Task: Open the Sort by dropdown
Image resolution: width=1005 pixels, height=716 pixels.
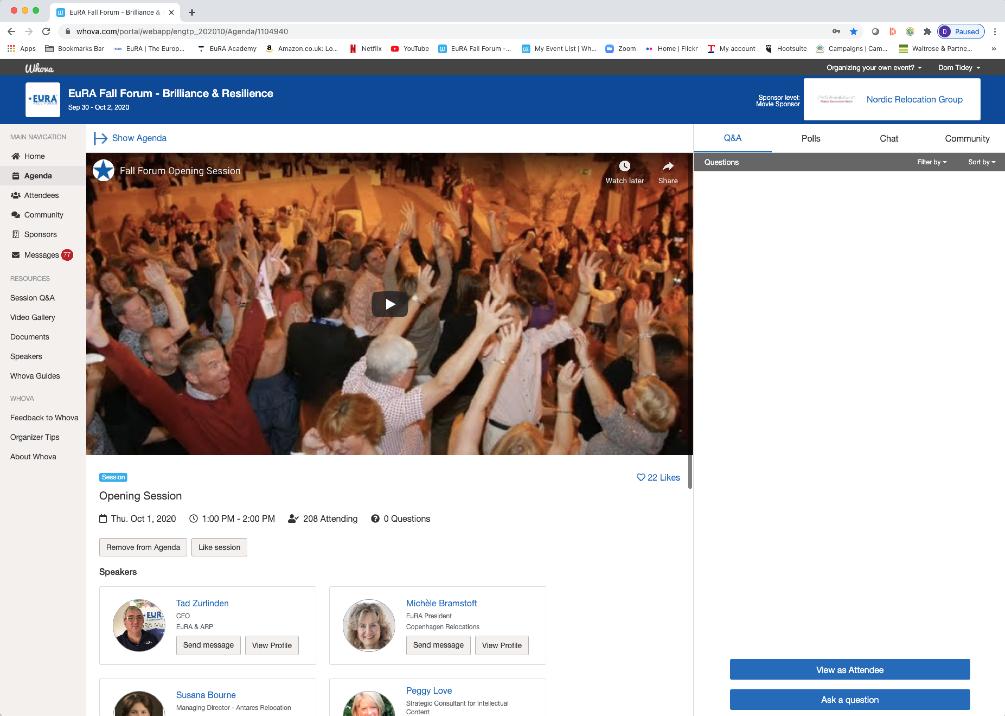Action: coord(982,162)
